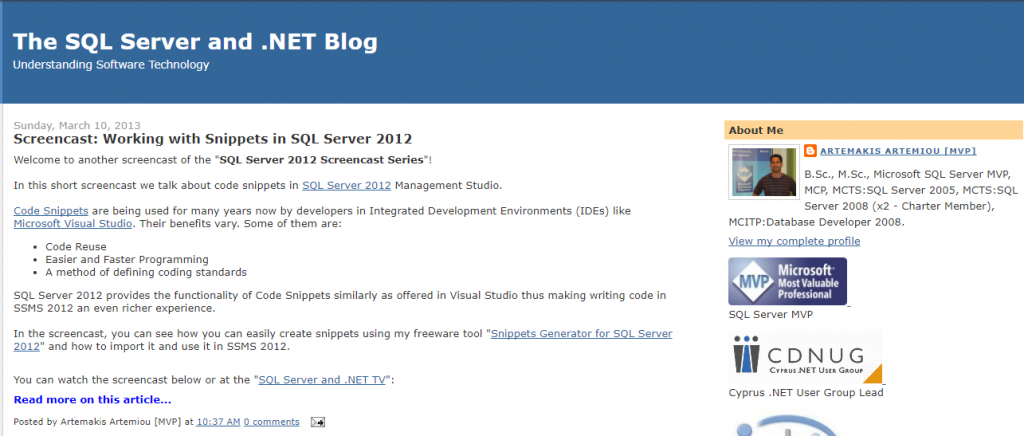Follow the SQL Server 2012 link

[346, 185]
